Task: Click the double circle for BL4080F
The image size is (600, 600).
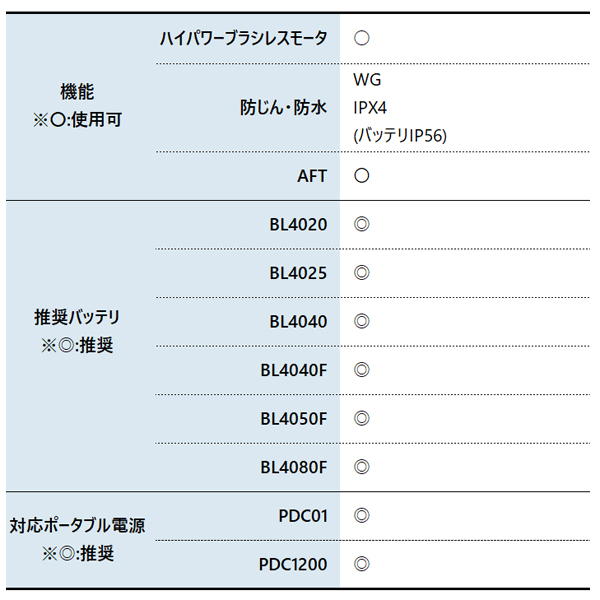Action: [x=362, y=467]
